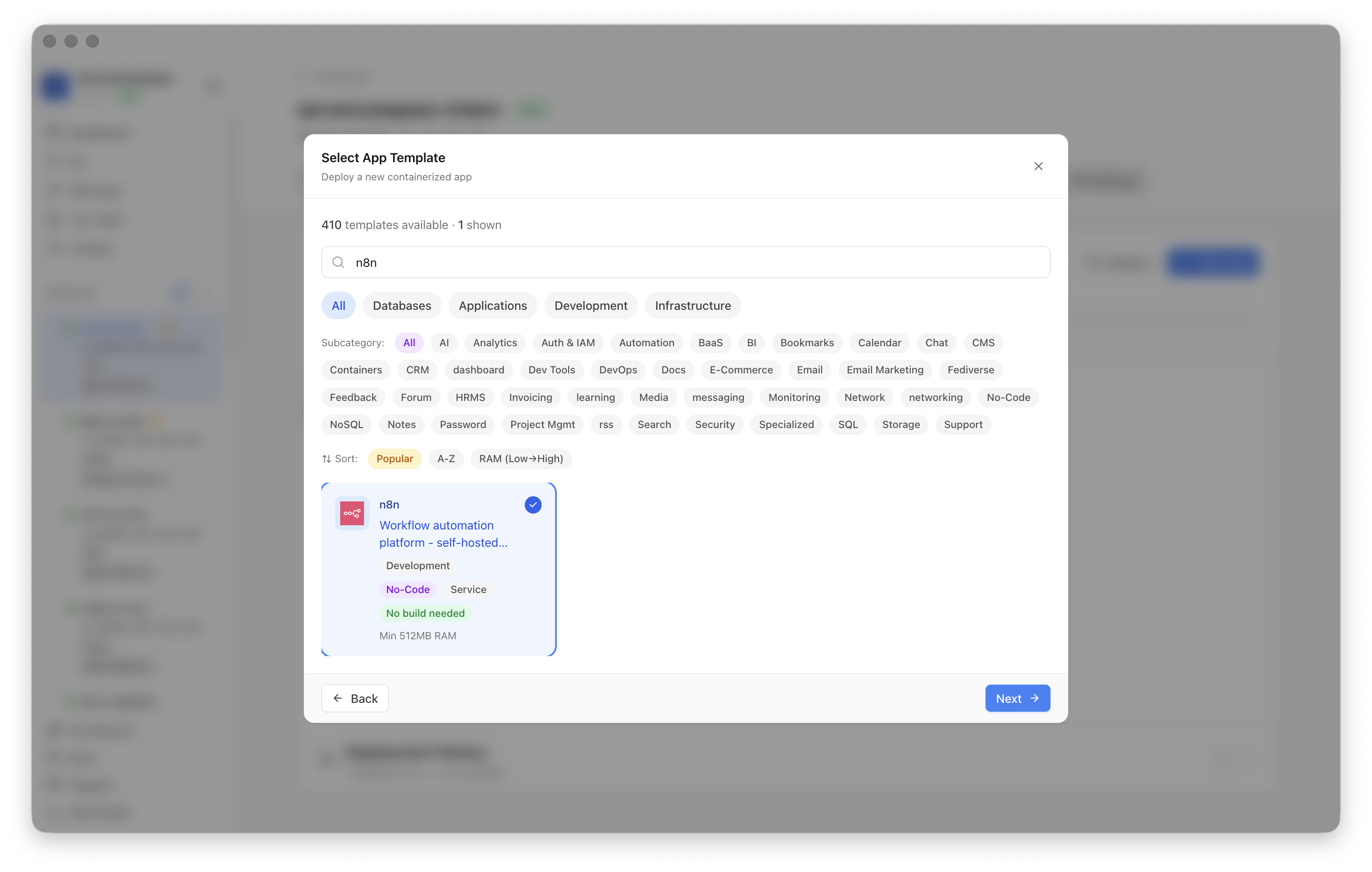Filter by learning subcategory
The width and height of the screenshot is (1372, 872).
click(x=595, y=397)
